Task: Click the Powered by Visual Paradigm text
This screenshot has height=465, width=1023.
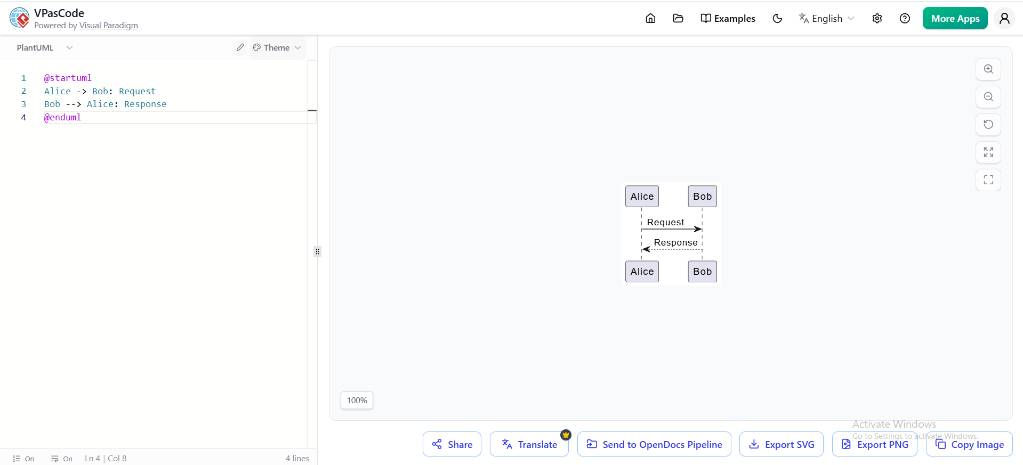Action: coord(85,25)
